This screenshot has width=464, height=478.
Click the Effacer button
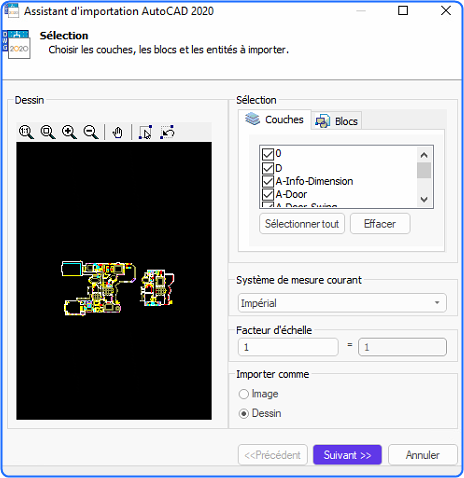pos(380,224)
